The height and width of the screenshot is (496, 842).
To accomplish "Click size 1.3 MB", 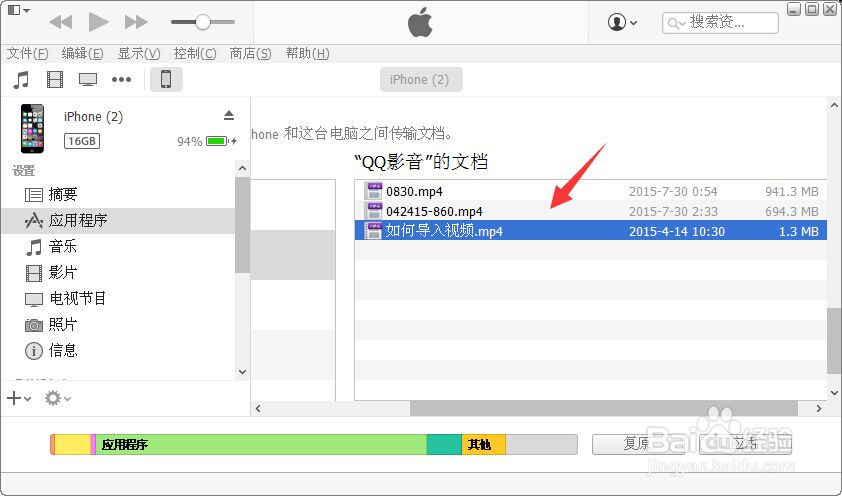I will (799, 231).
